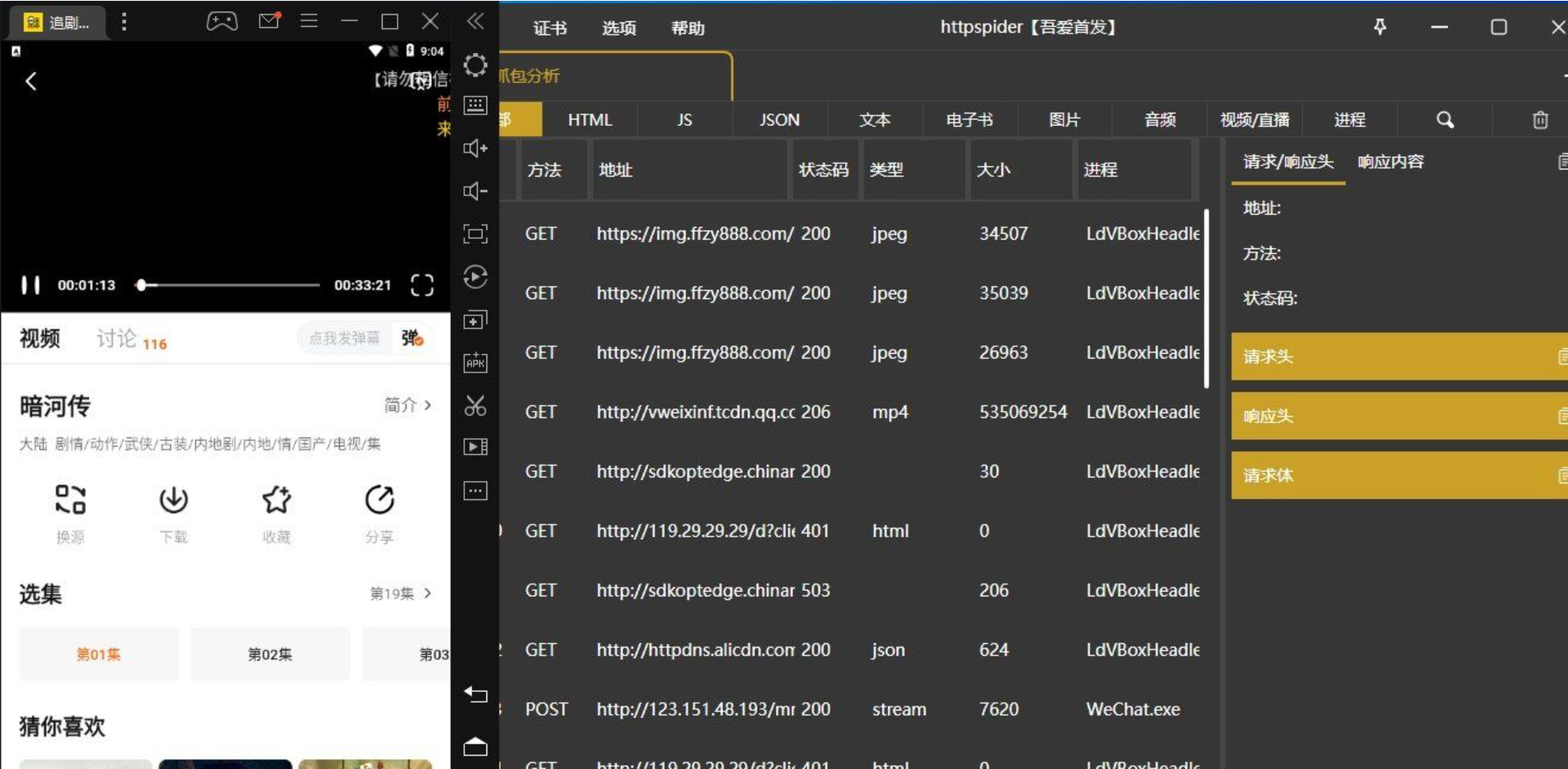
Task: Filter captures by 视频/直播
Action: 1255,120
